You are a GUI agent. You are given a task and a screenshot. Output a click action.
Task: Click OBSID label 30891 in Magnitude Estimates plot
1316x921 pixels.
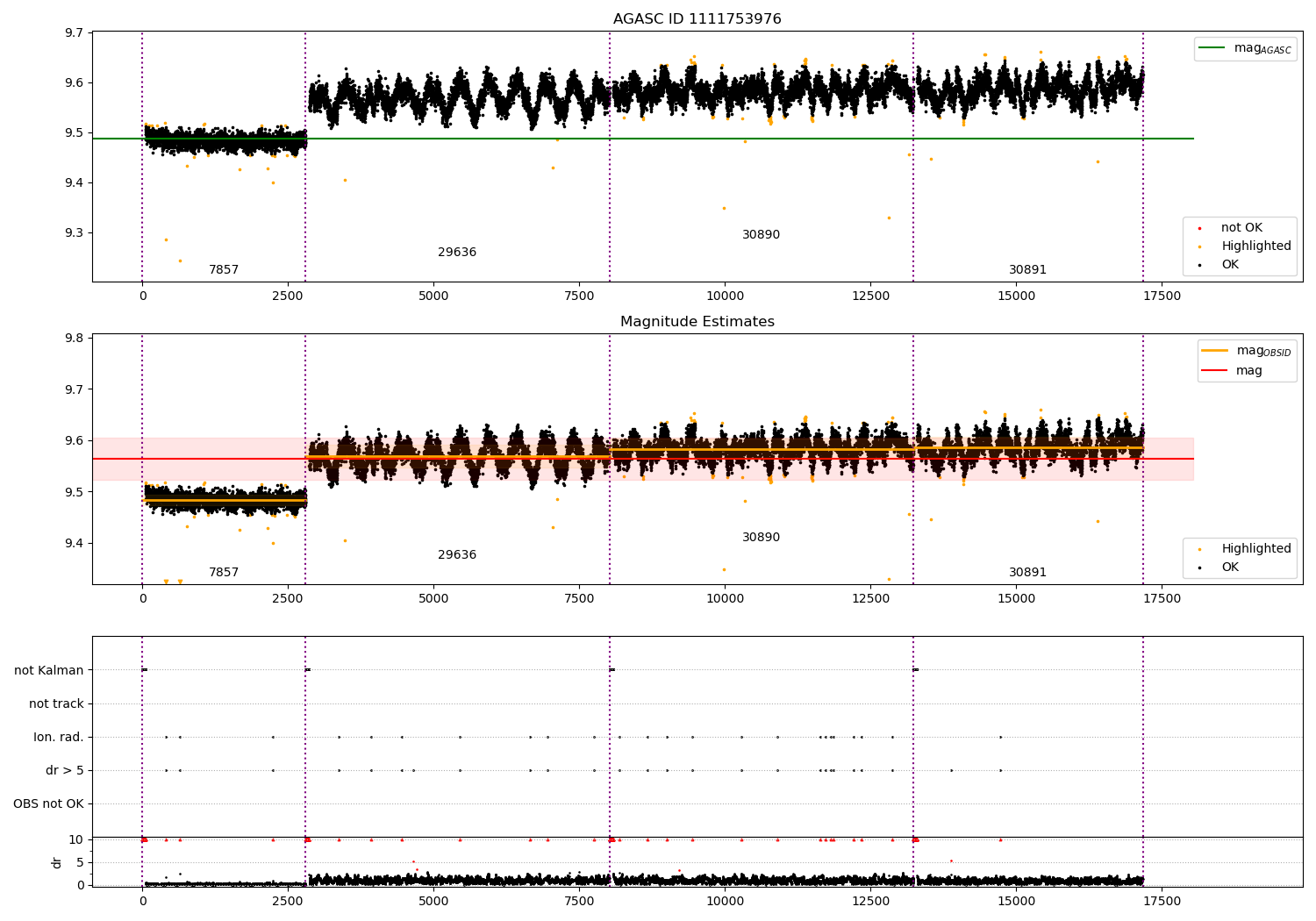pyautogui.click(x=1027, y=573)
